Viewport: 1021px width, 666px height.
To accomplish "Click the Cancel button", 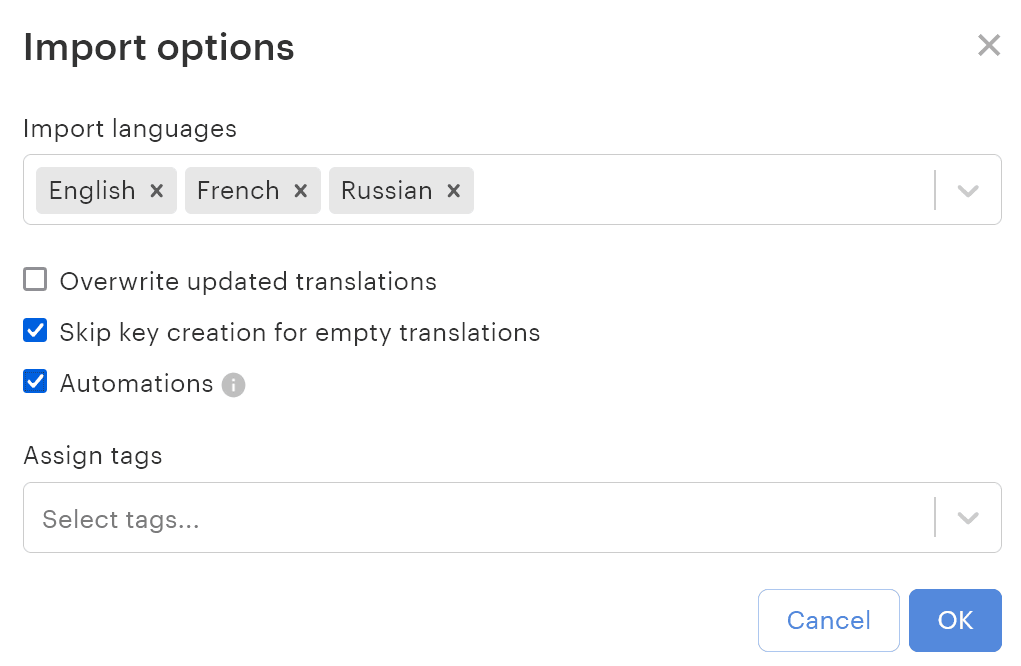I will [x=829, y=620].
